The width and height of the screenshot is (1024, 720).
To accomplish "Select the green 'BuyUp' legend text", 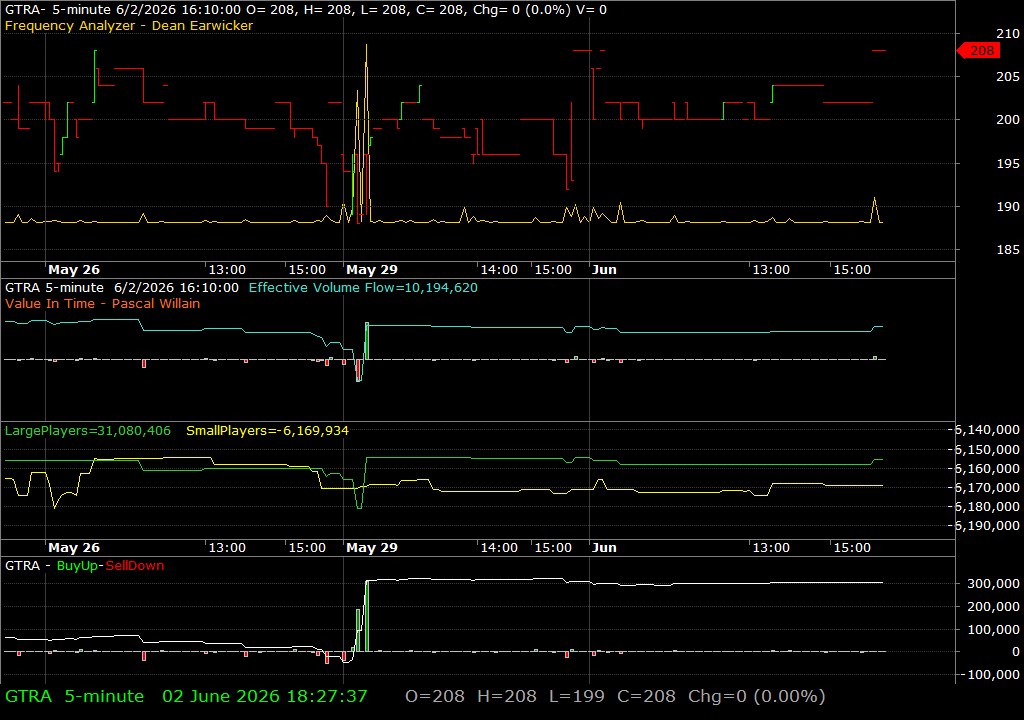I will (77, 566).
